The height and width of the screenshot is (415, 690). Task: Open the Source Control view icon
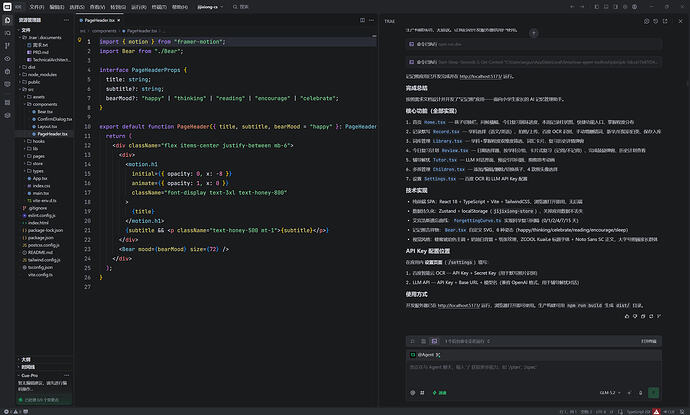7,46
